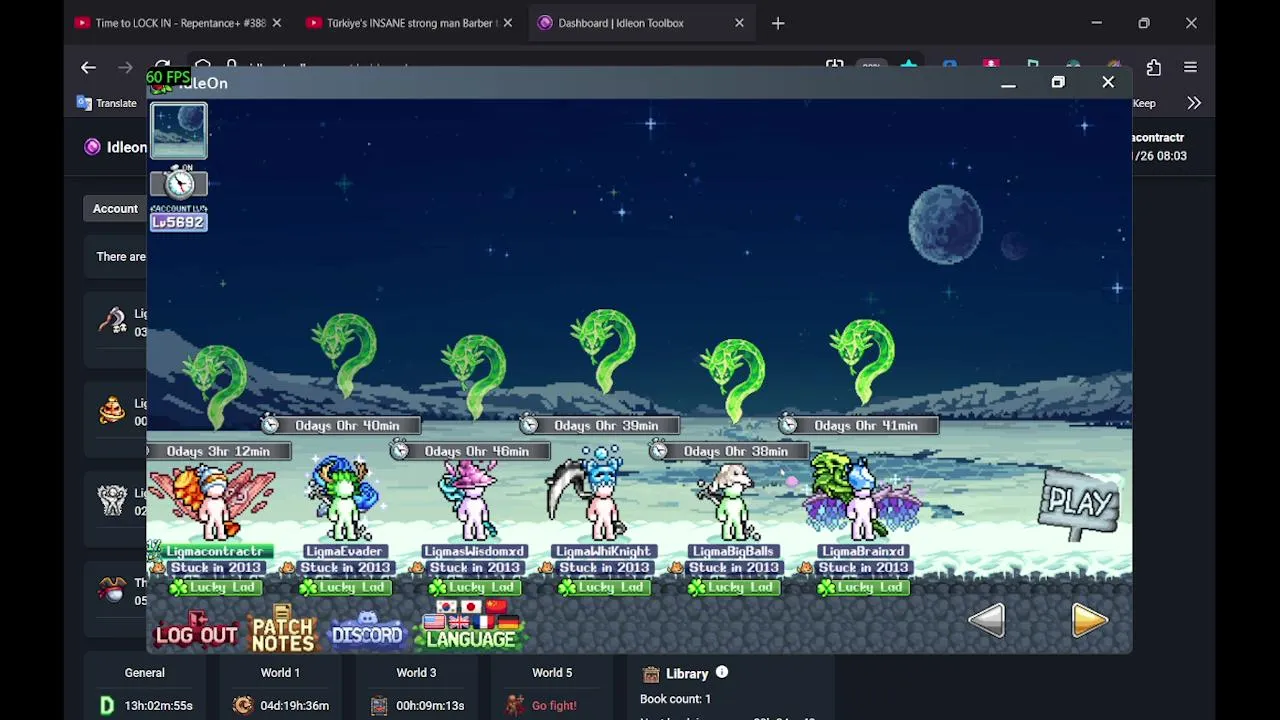Select the Account tab in Toolbox
Image resolution: width=1280 pixels, height=720 pixels.
tap(115, 208)
